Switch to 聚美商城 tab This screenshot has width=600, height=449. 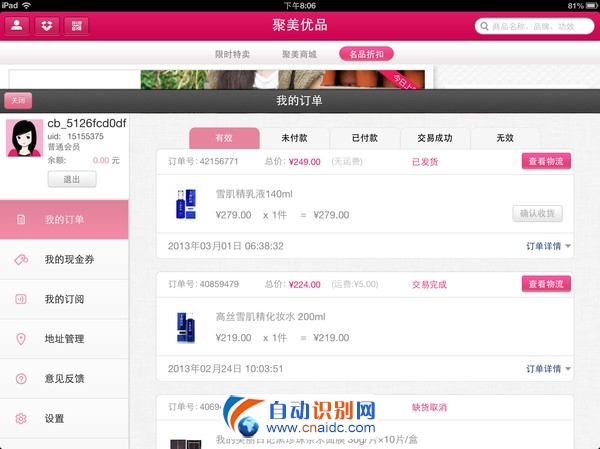[299, 54]
